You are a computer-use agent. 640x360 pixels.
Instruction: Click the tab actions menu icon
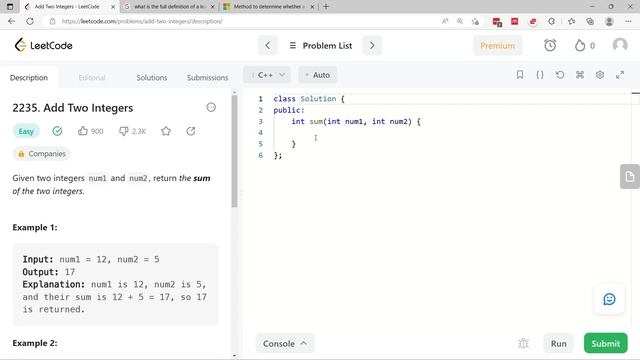(x=10, y=7)
